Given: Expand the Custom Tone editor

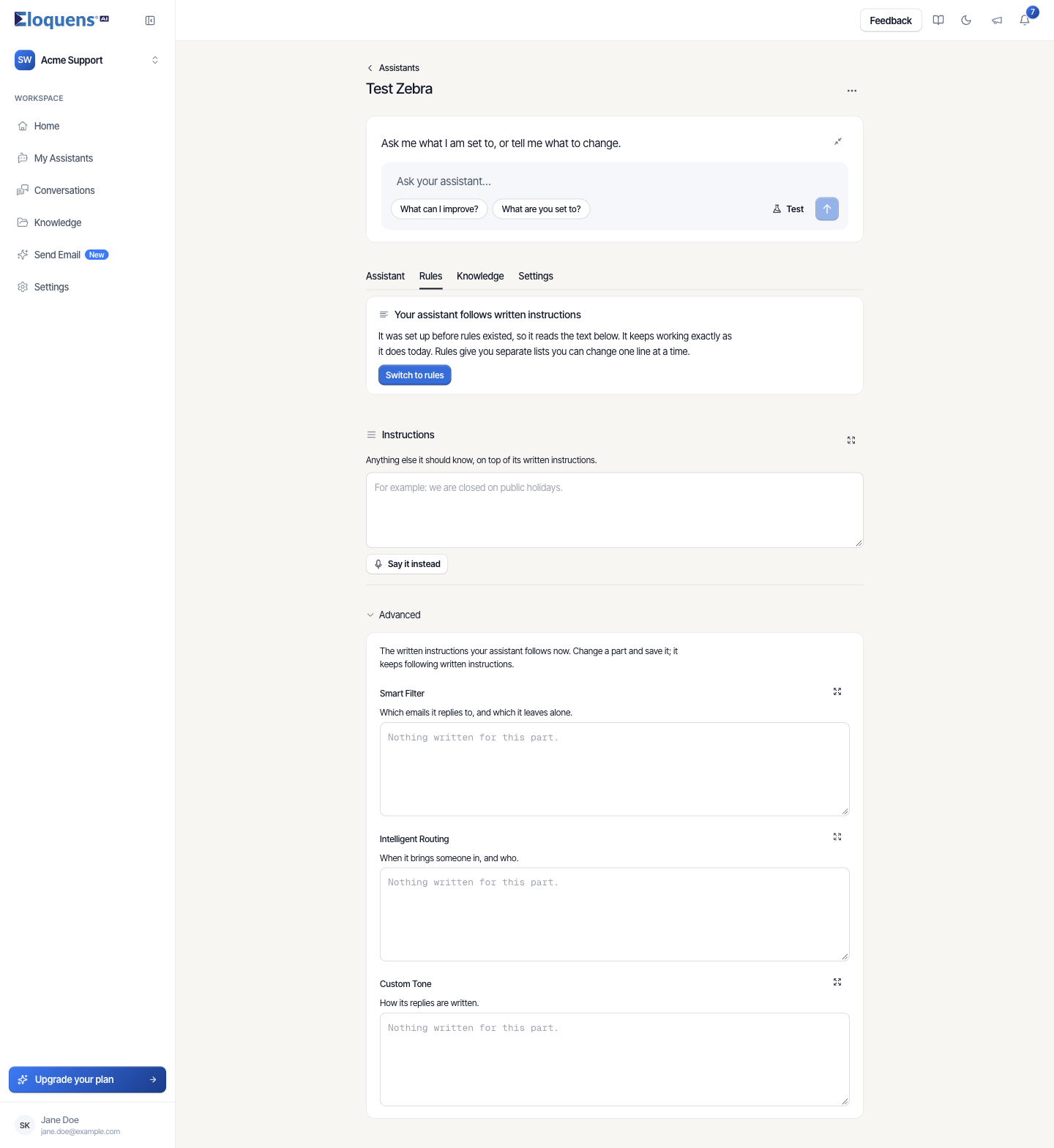Looking at the screenshot, I should 837,982.
